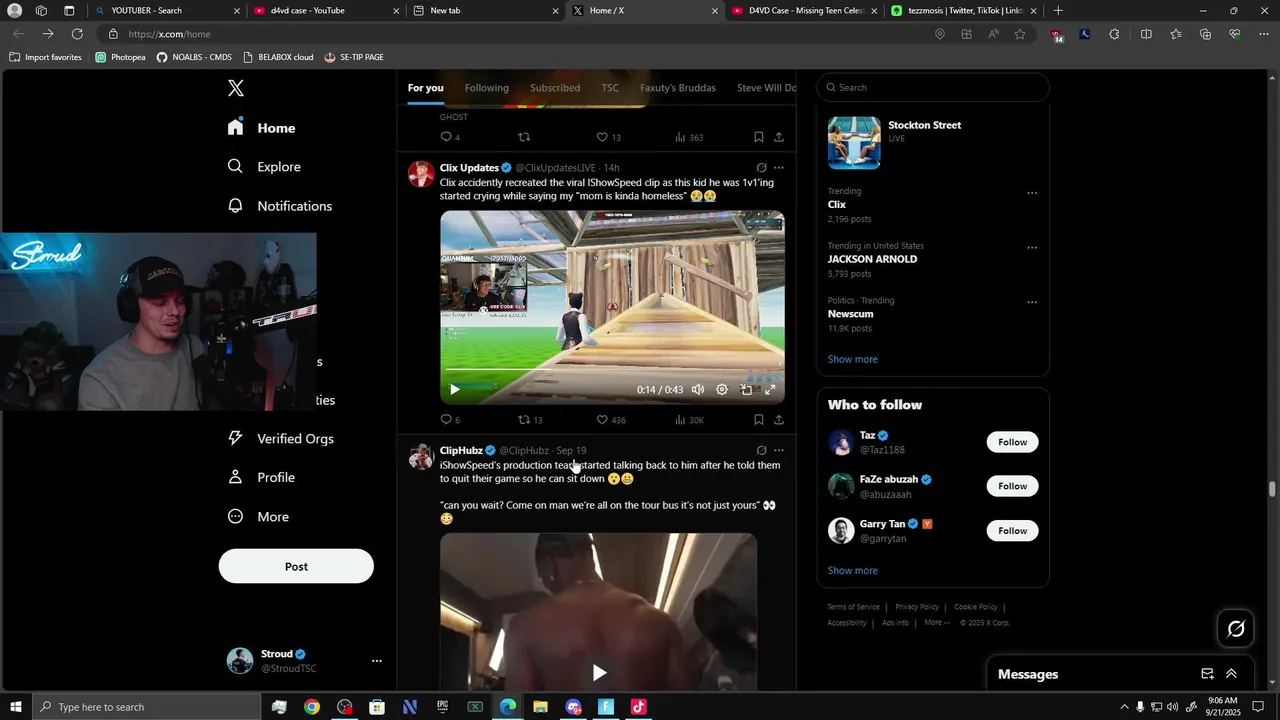Reply to the Clix Updates post
This screenshot has height=720, width=1280.
(x=450, y=420)
